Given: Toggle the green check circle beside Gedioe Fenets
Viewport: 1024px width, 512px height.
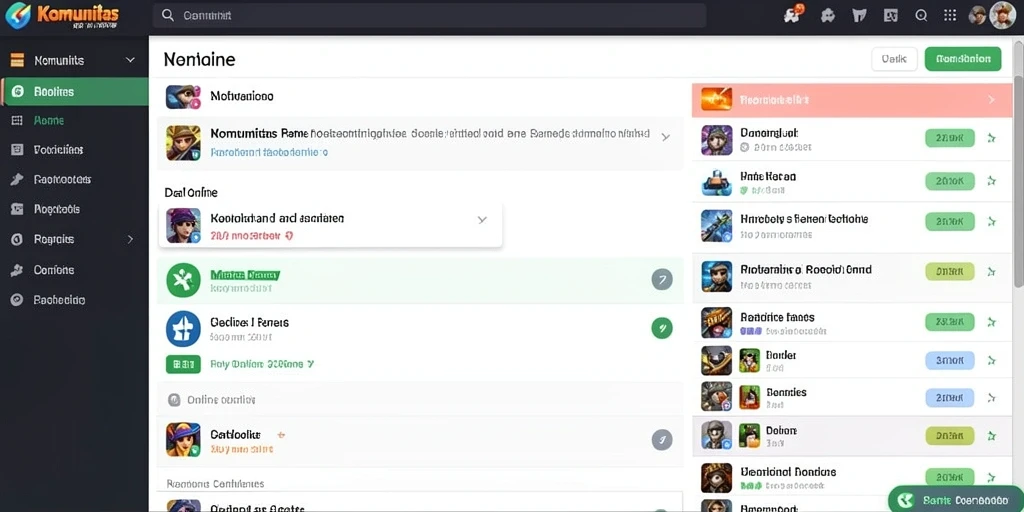Looking at the screenshot, I should (x=662, y=328).
